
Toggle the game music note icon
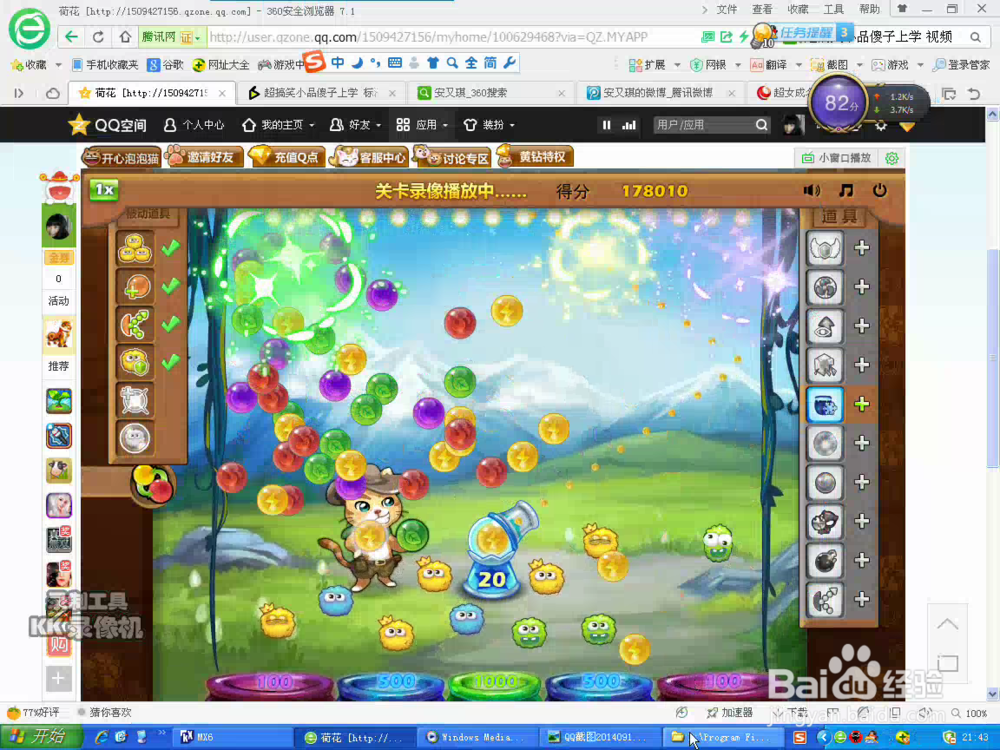pos(846,190)
